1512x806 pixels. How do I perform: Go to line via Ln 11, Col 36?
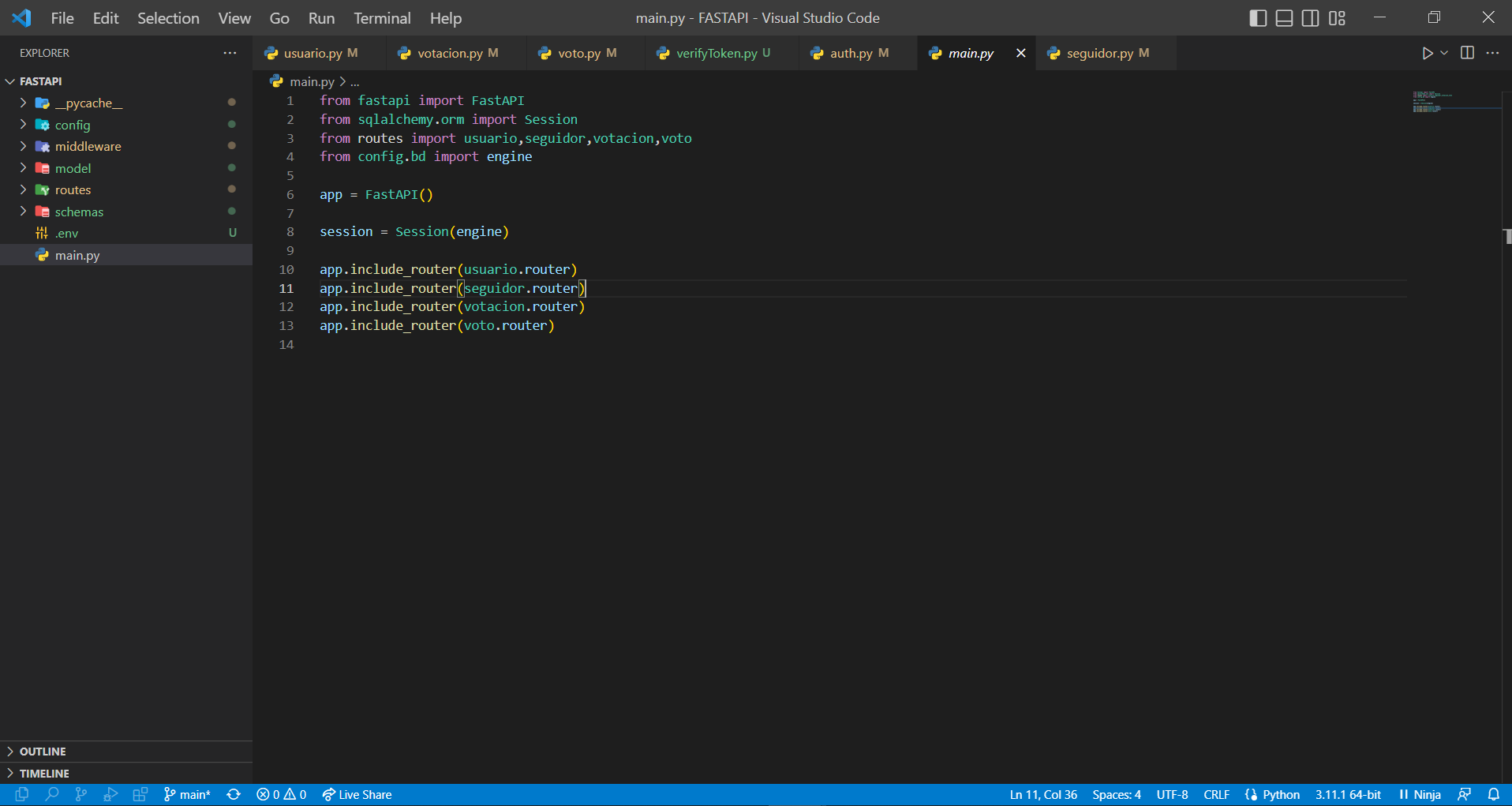coord(1043,794)
